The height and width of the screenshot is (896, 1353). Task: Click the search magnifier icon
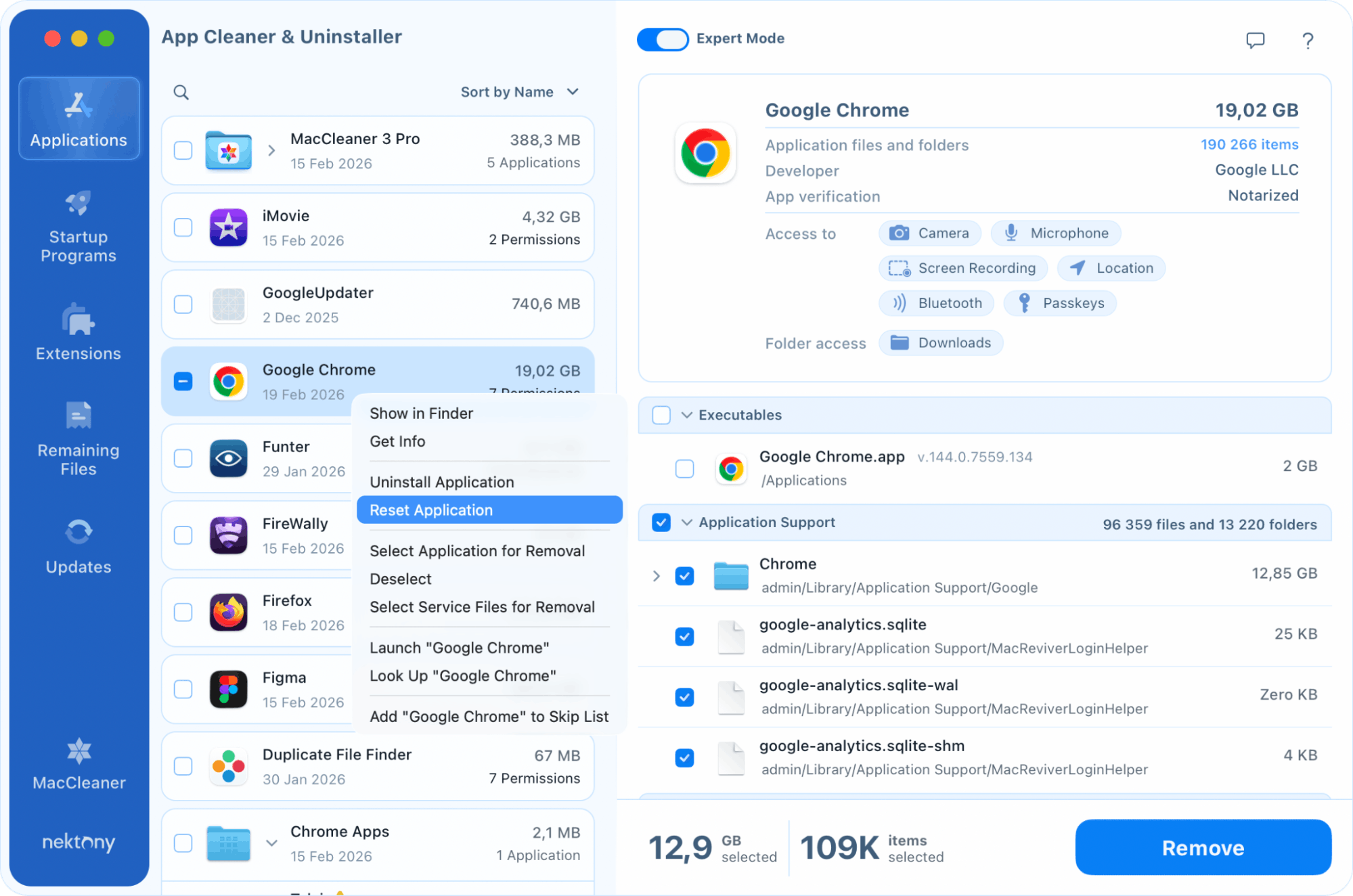181,92
